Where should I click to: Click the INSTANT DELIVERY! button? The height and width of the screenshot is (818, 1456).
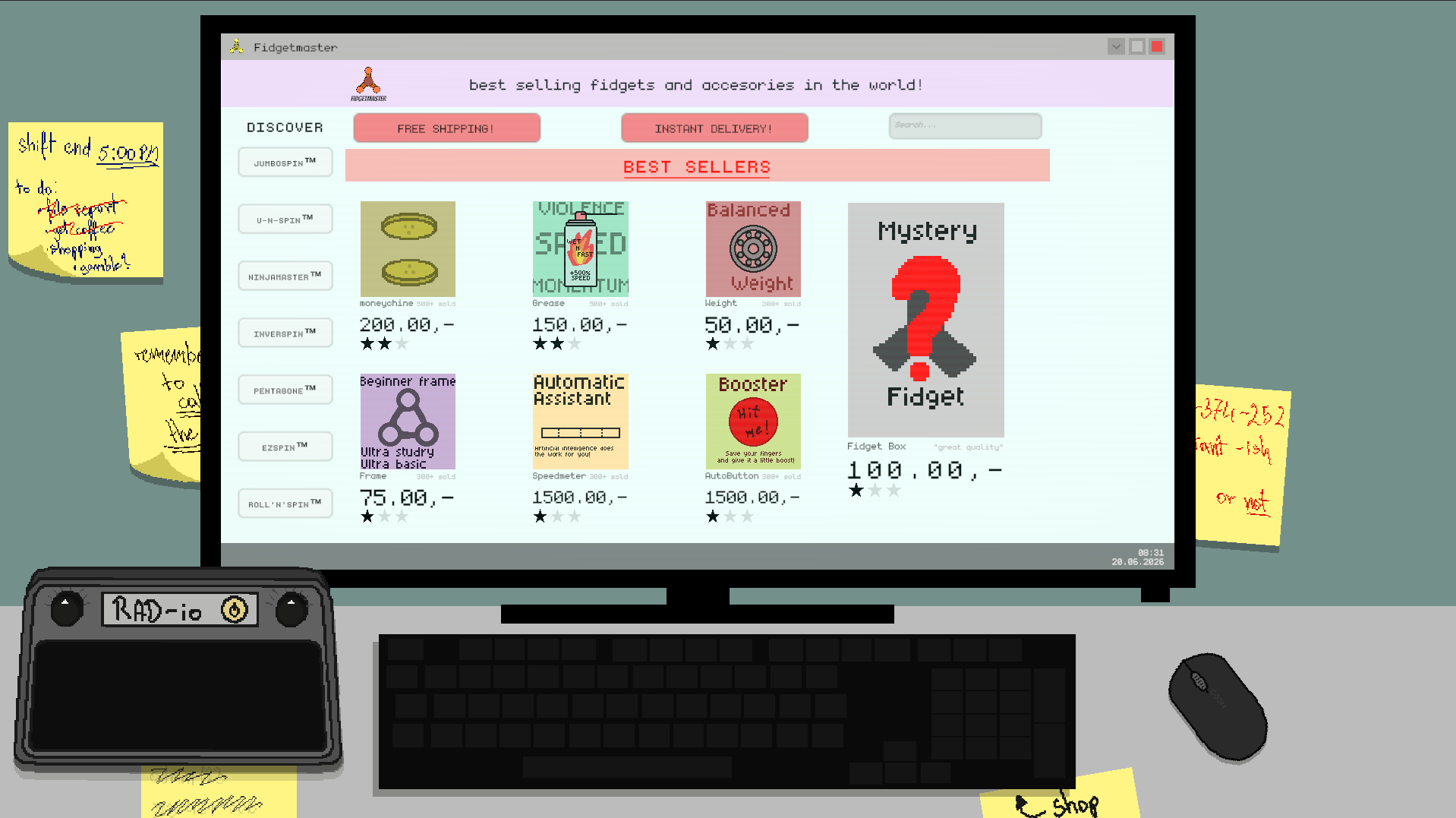[x=714, y=128]
